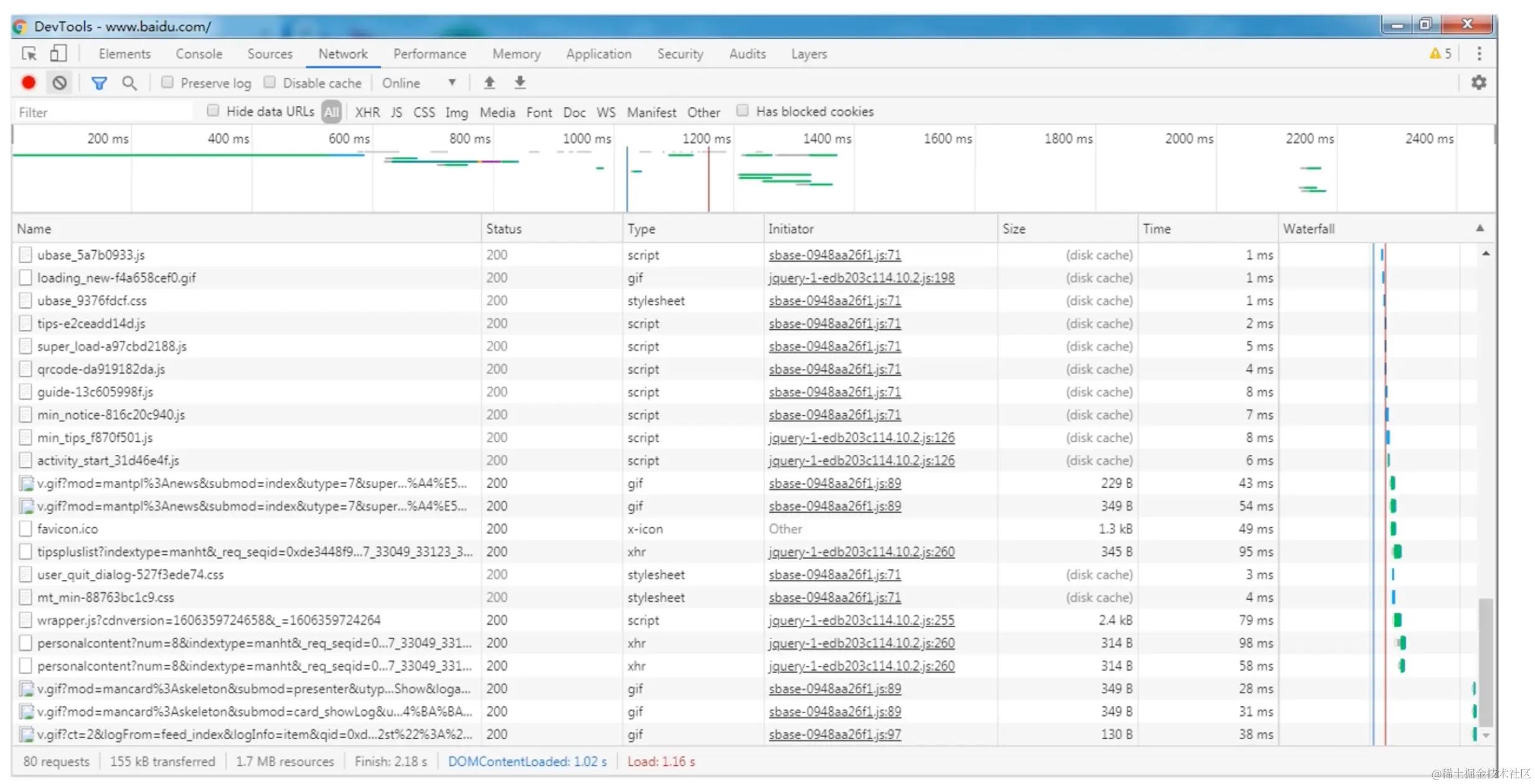Open sbase js:89 link on first v.gif mantpl row
The height and width of the screenshot is (784, 1535).
coord(835,483)
